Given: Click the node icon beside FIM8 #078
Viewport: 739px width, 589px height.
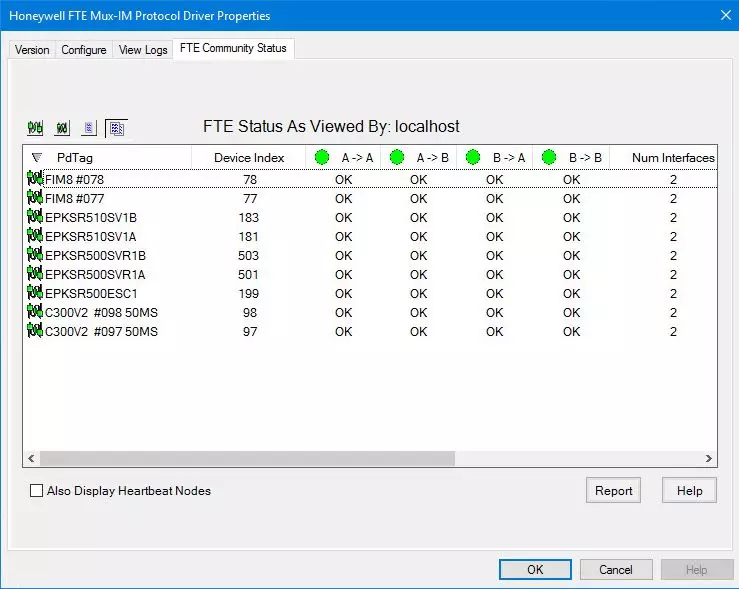Looking at the screenshot, I should tap(35, 179).
